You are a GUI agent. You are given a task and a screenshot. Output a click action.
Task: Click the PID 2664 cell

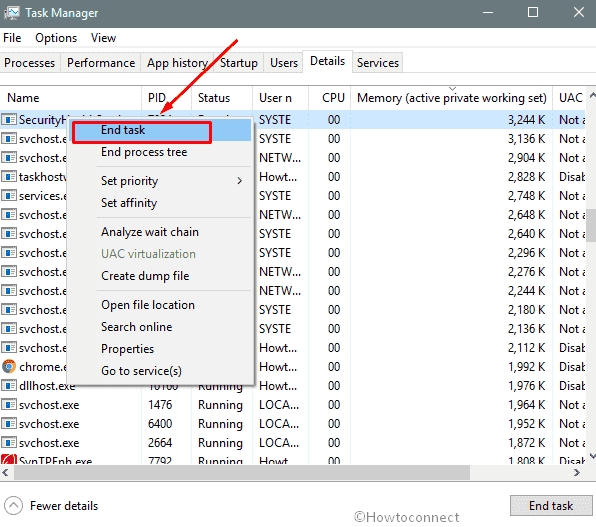pyautogui.click(x=160, y=443)
